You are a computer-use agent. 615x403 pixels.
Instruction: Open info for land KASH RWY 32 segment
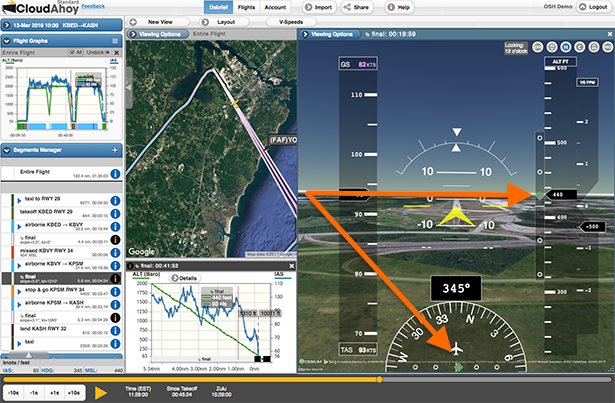(115, 330)
